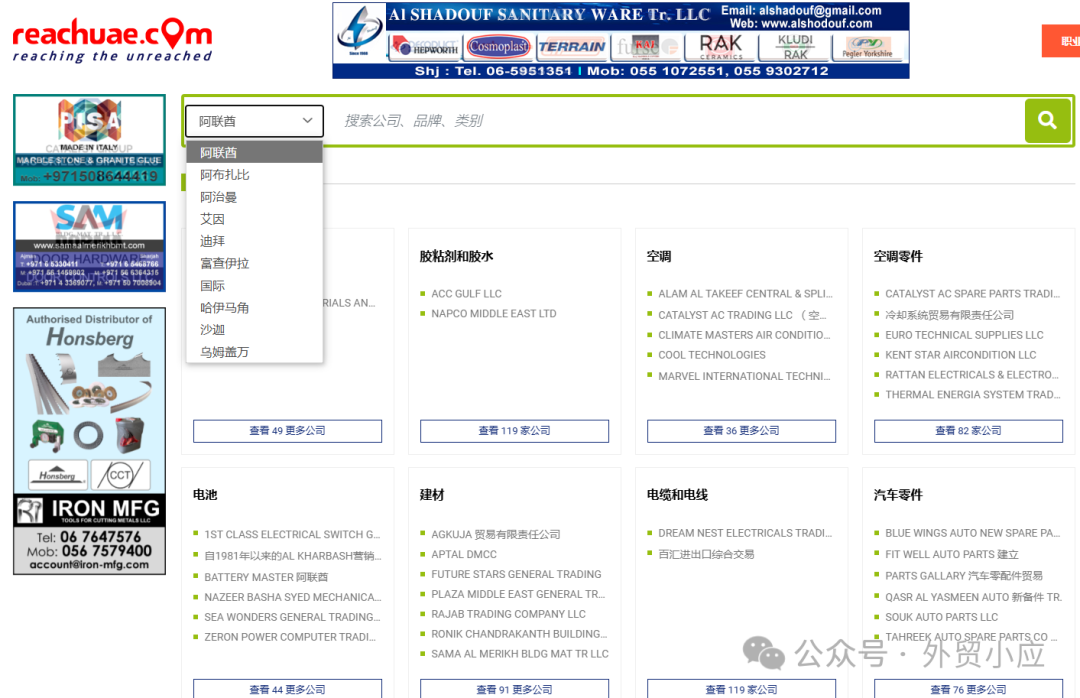Open the Al Shadouf Sanitary Ware banner ad
Image resolution: width=1080 pixels, height=698 pixels.
tap(621, 41)
